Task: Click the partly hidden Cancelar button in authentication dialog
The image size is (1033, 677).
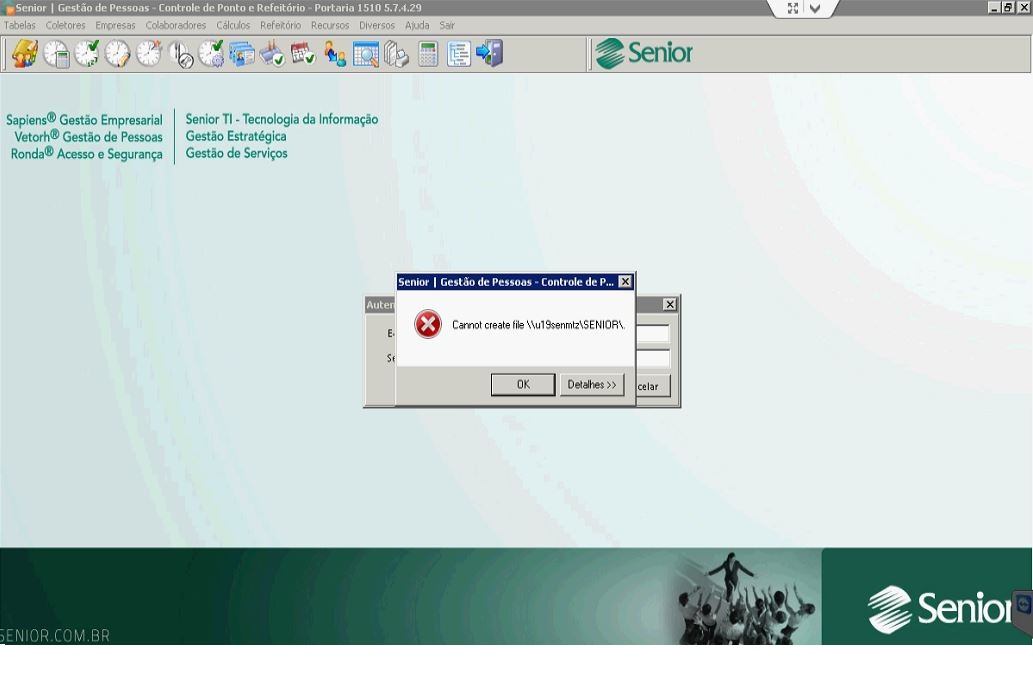Action: point(653,387)
